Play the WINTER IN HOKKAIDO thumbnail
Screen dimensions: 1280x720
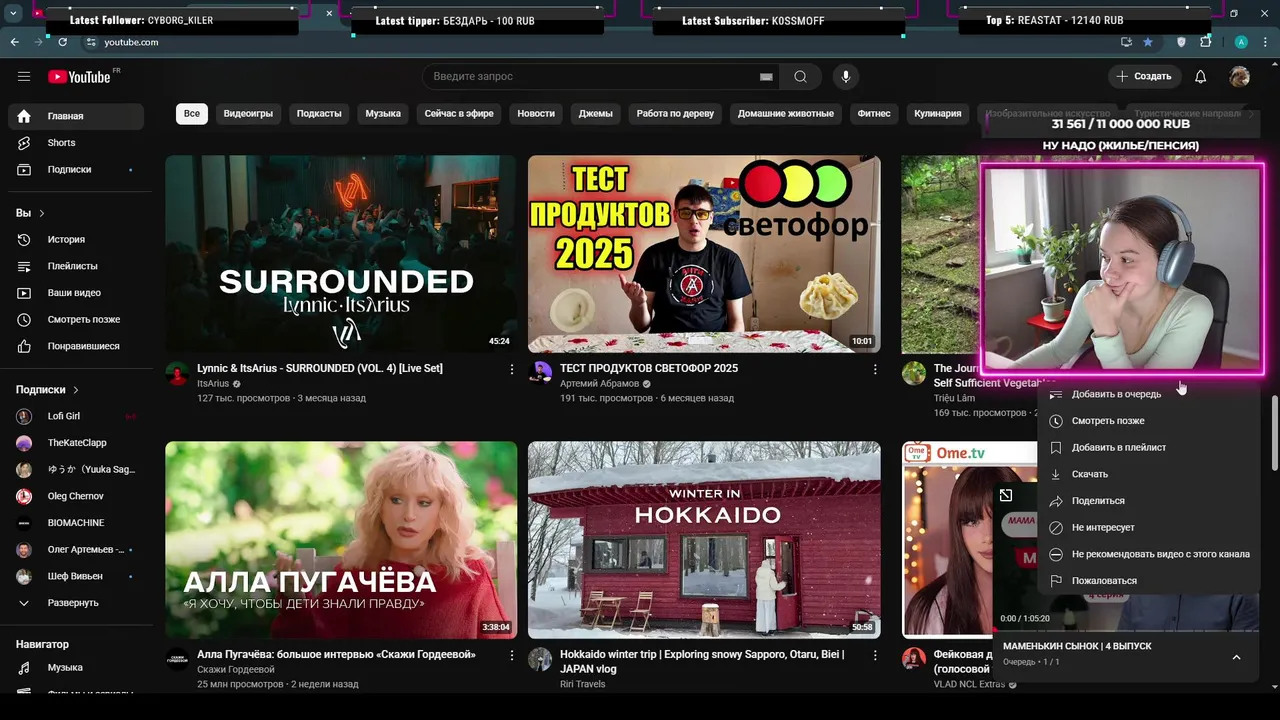[704, 540]
